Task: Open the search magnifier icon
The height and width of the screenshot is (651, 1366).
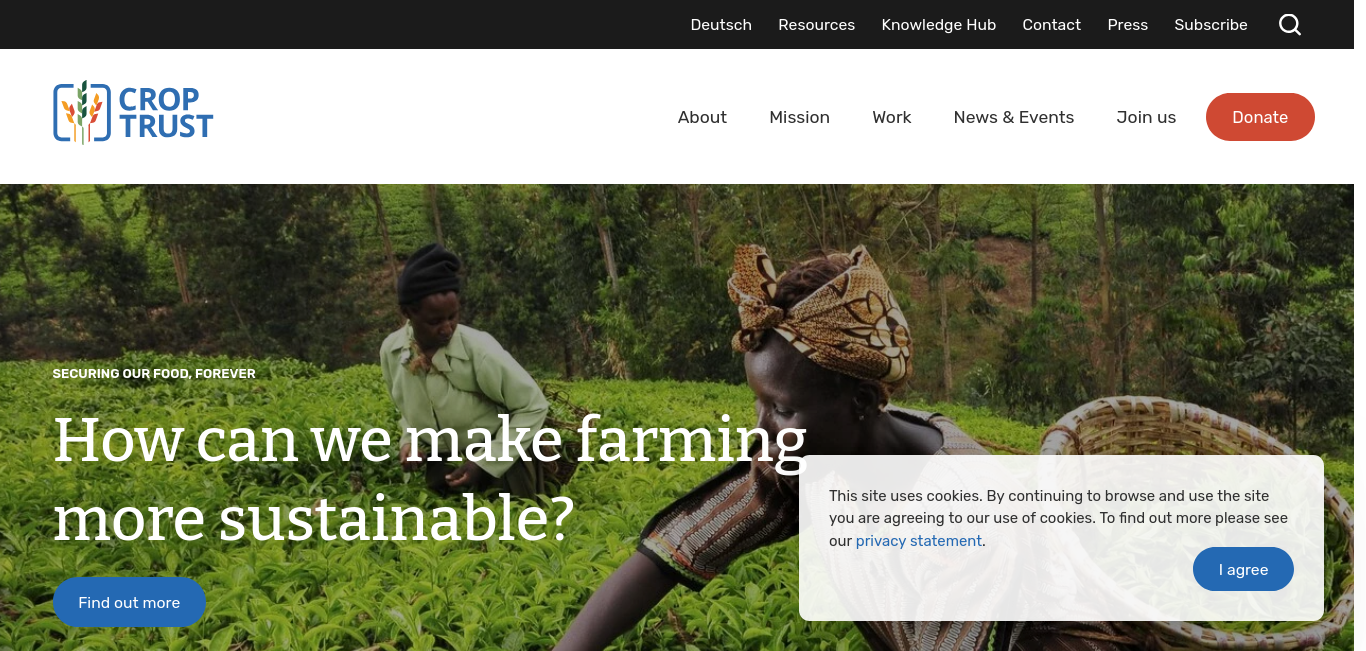Action: [1290, 25]
